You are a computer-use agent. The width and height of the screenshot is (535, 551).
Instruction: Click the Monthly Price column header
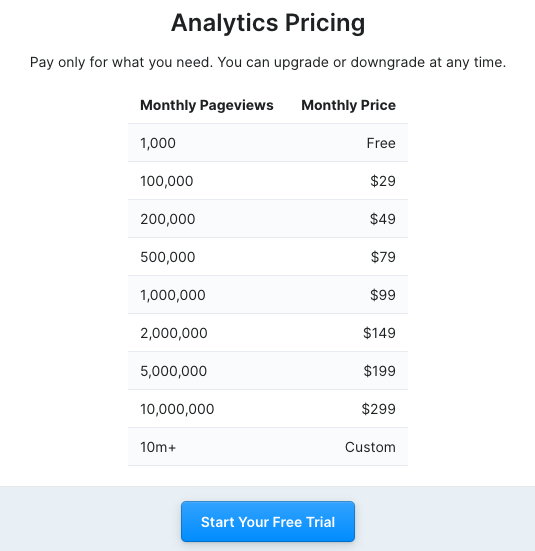(348, 105)
